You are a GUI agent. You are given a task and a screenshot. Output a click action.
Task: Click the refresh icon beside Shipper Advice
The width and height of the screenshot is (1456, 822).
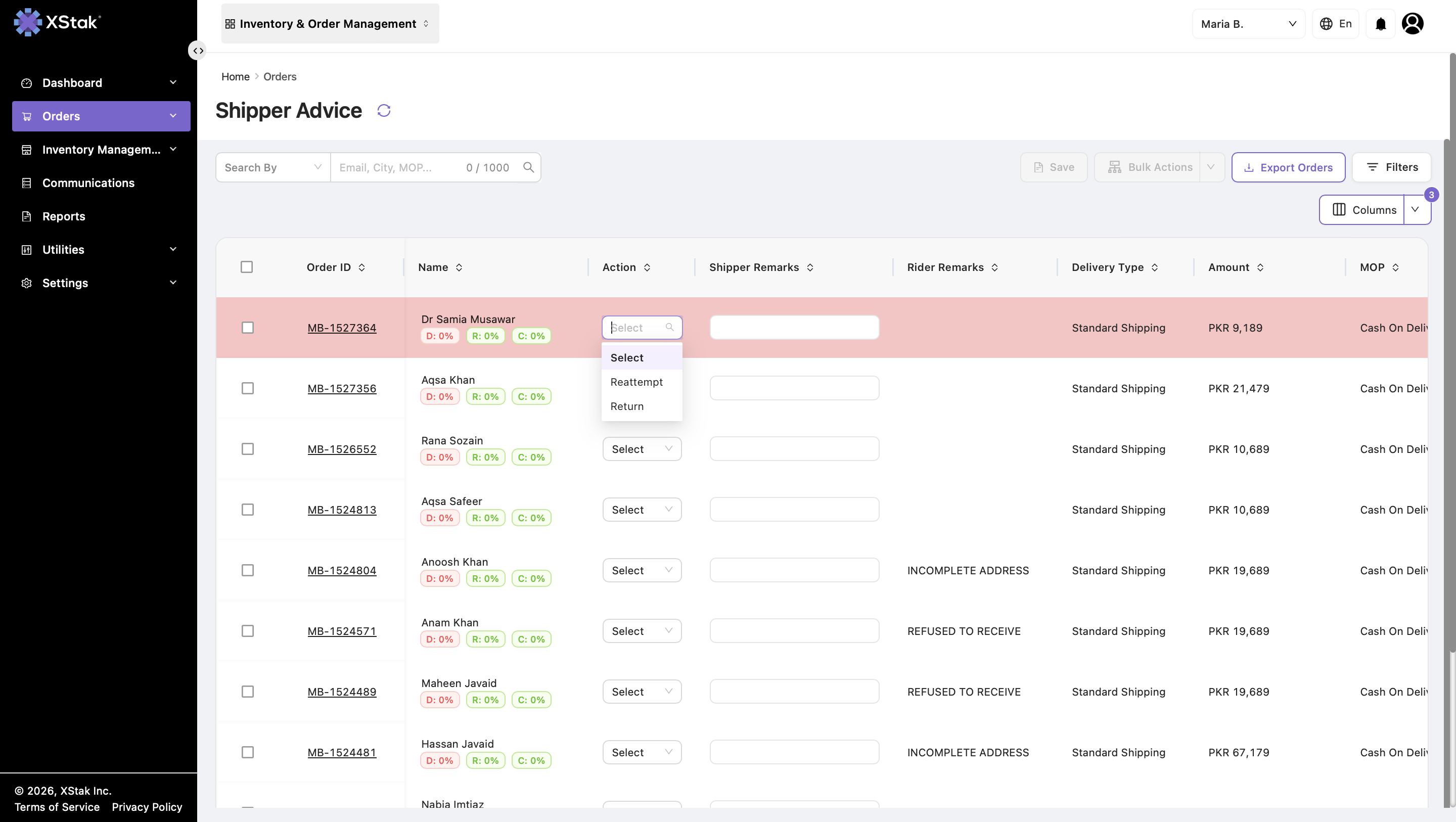point(384,110)
